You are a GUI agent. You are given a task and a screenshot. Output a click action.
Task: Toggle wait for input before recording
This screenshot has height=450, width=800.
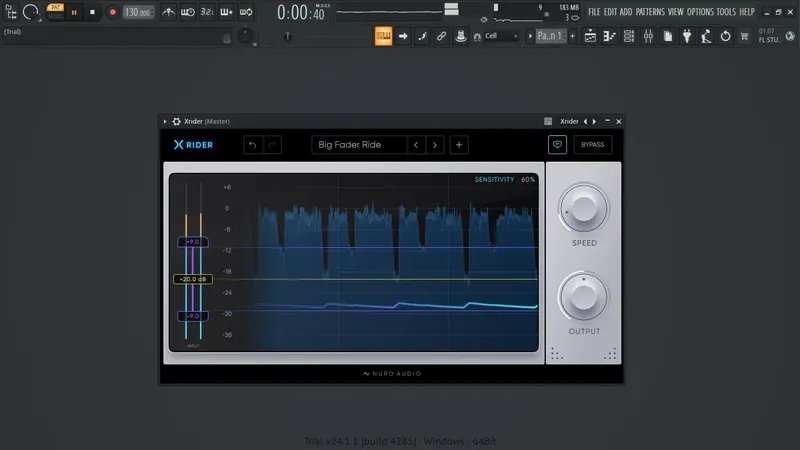click(187, 12)
